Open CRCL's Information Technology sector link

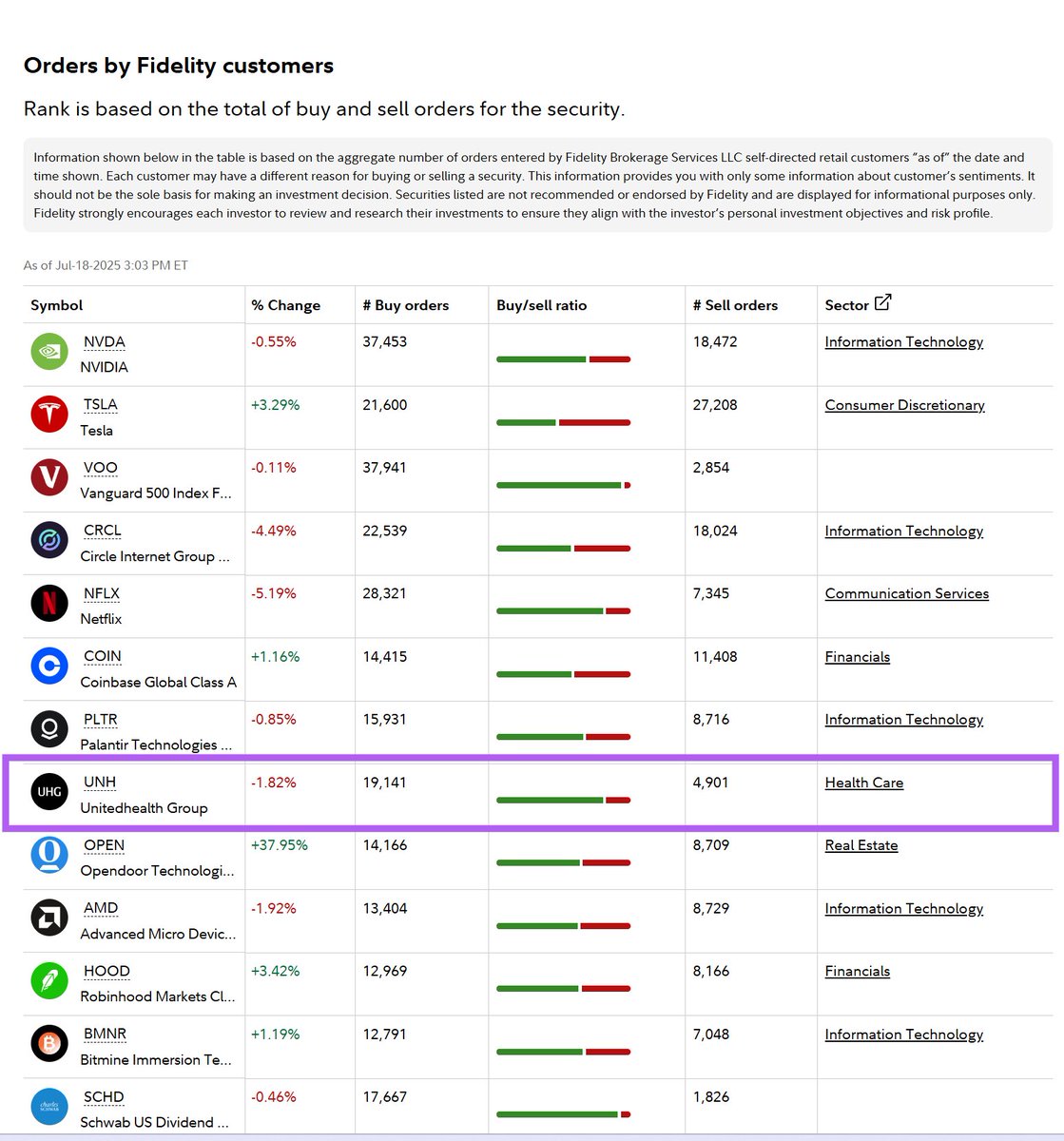[904, 531]
